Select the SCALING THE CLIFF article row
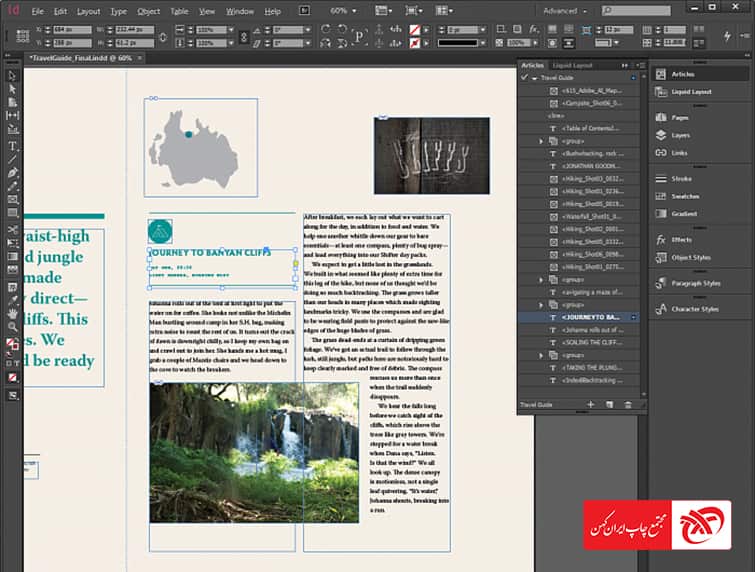Image resolution: width=755 pixels, height=572 pixels. click(579, 342)
